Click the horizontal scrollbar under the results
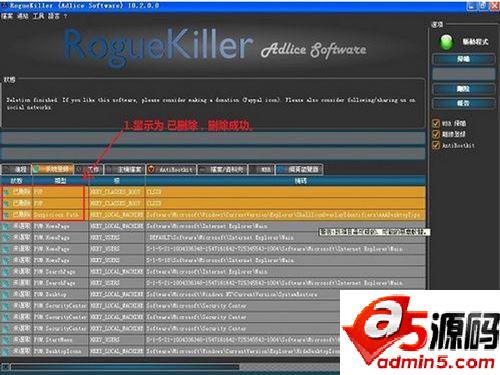Screen dimensions: 500x375 pos(125,367)
